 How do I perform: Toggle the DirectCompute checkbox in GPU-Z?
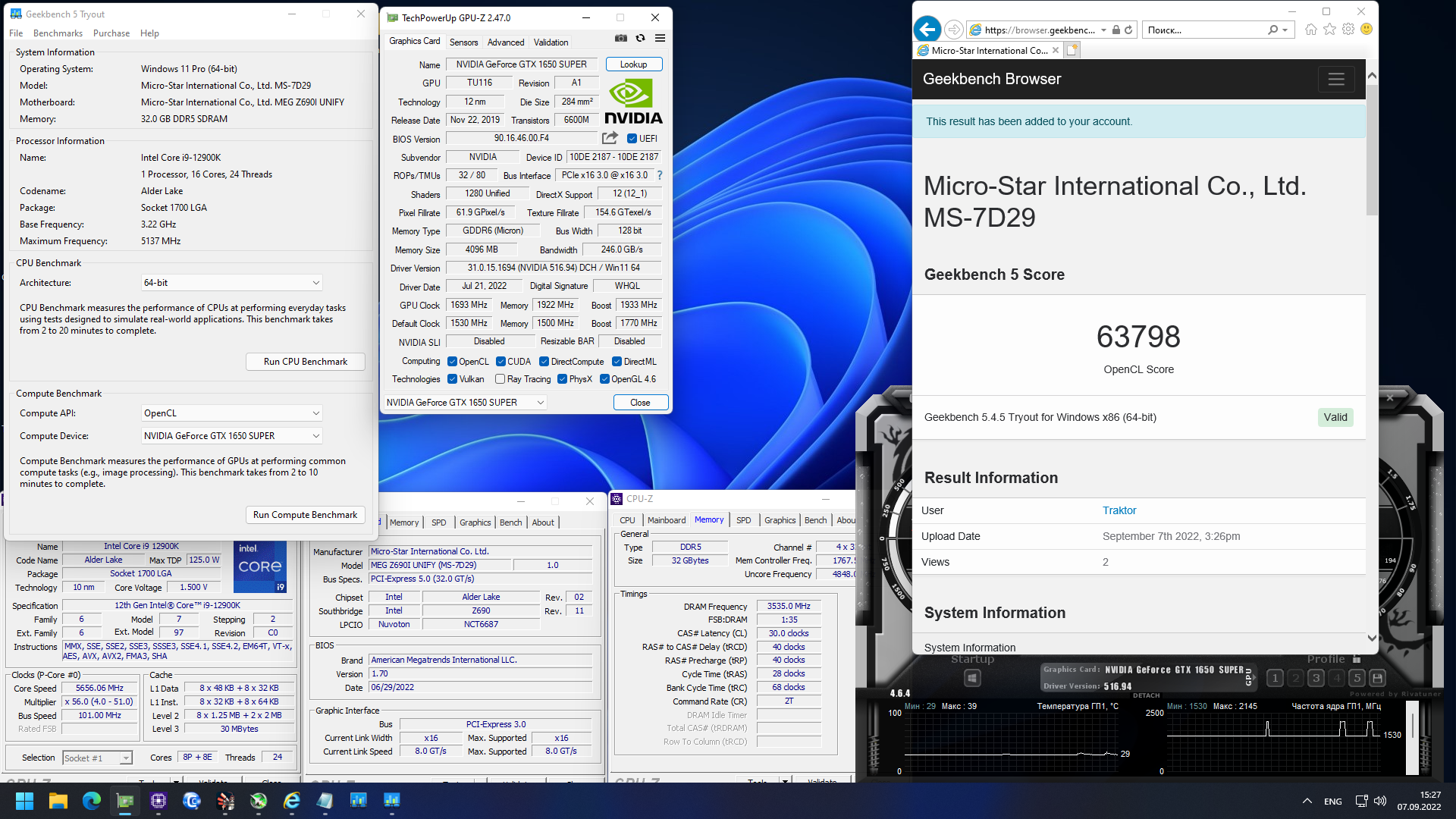coord(544,362)
